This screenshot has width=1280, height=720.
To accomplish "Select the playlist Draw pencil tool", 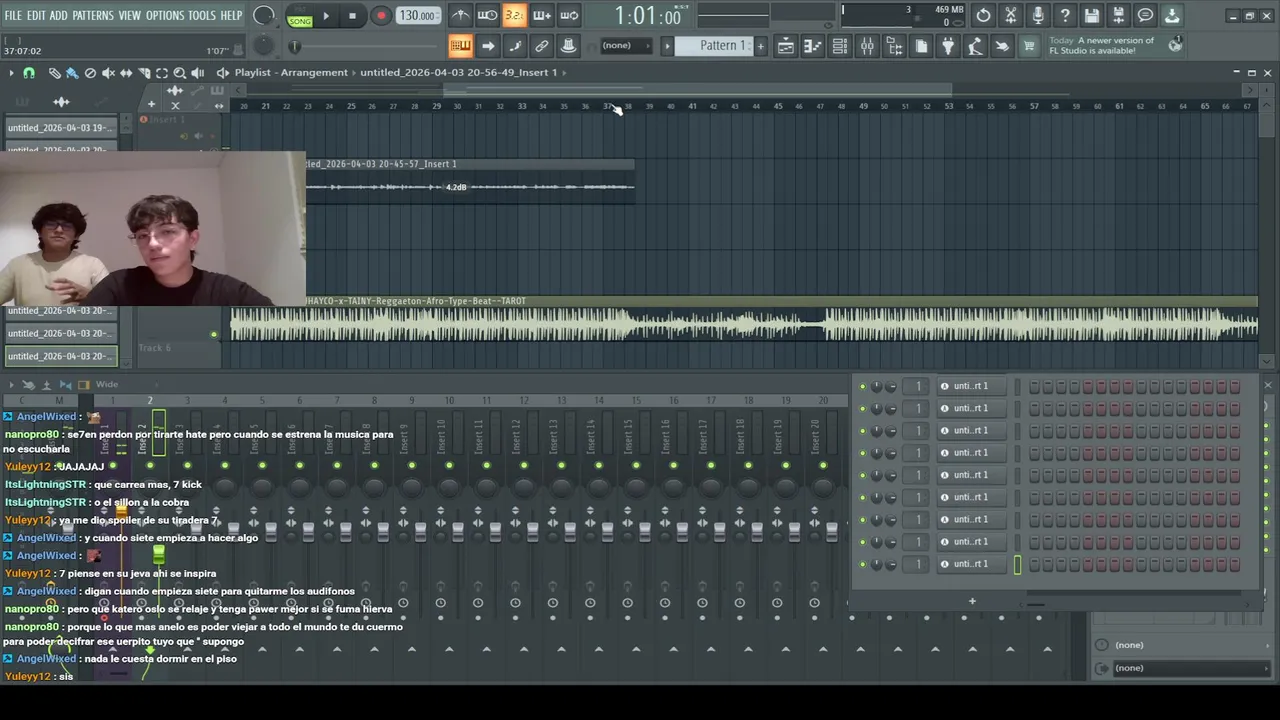I will point(54,73).
